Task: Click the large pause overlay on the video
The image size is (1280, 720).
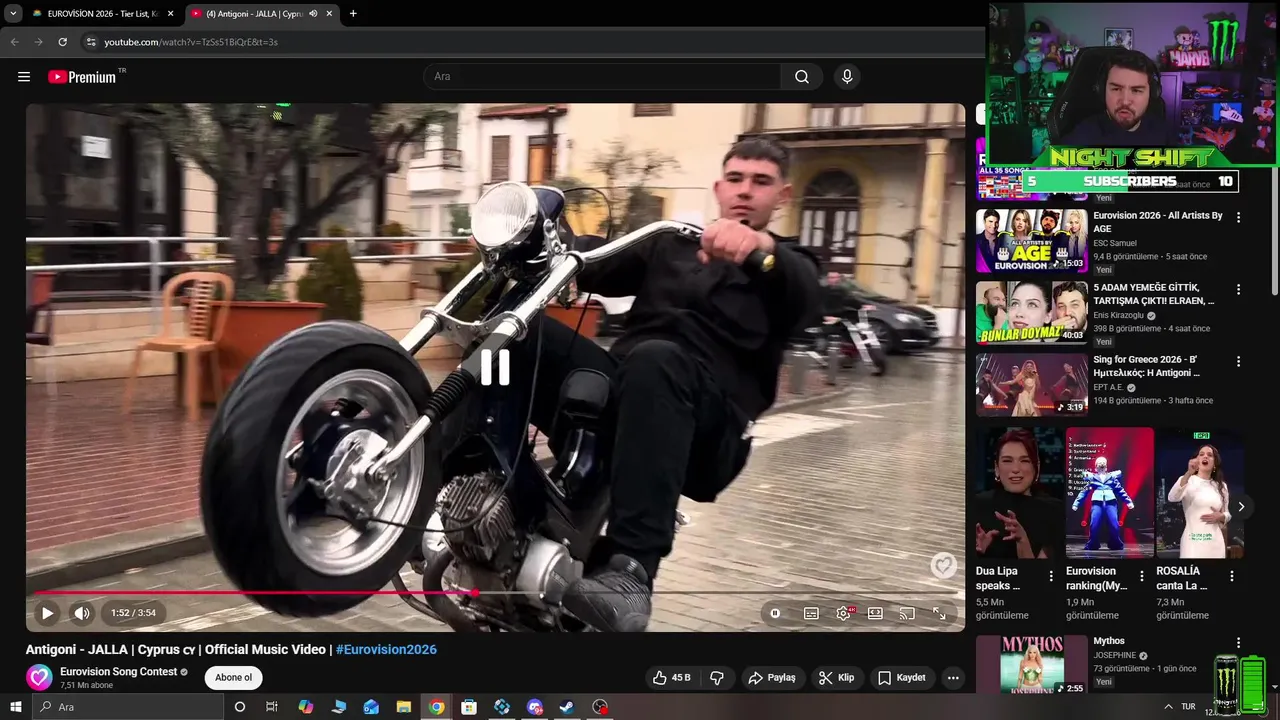Action: point(495,368)
